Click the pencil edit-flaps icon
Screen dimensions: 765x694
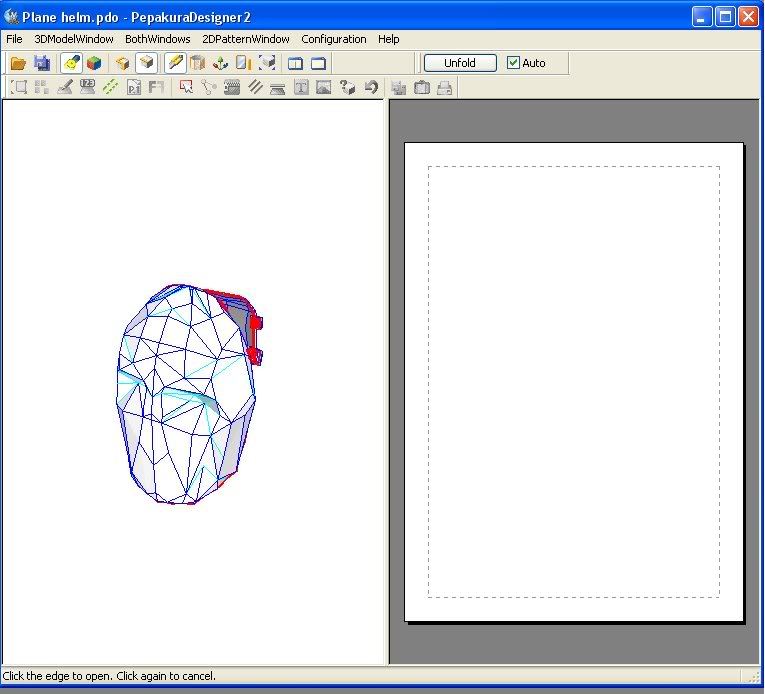[65, 87]
